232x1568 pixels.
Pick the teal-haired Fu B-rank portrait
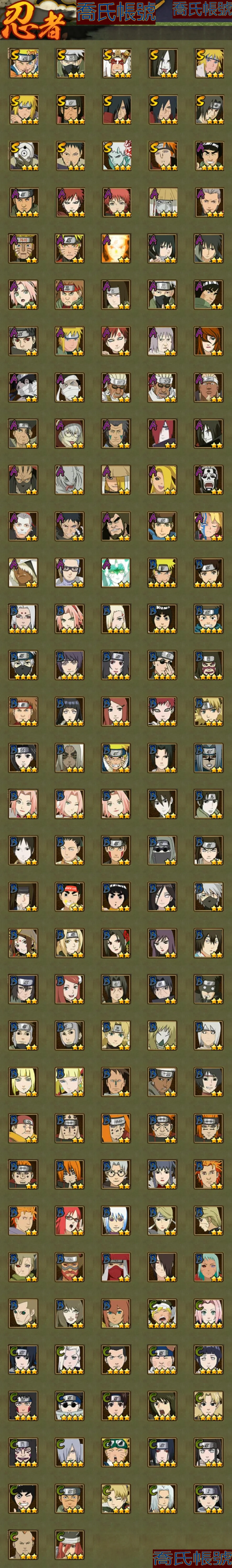click(x=209, y=1266)
